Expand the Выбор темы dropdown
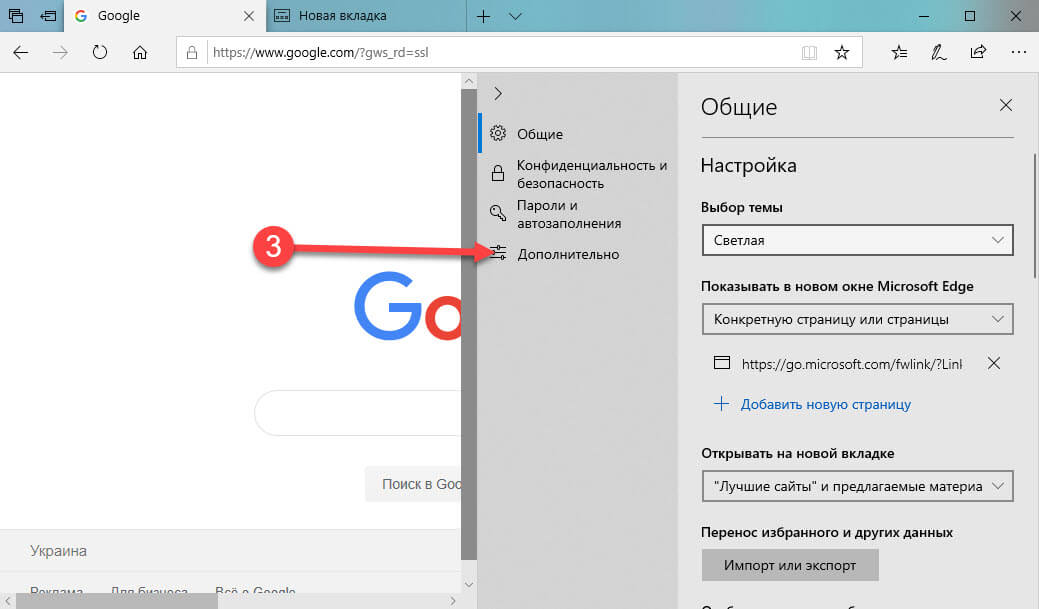 click(857, 240)
